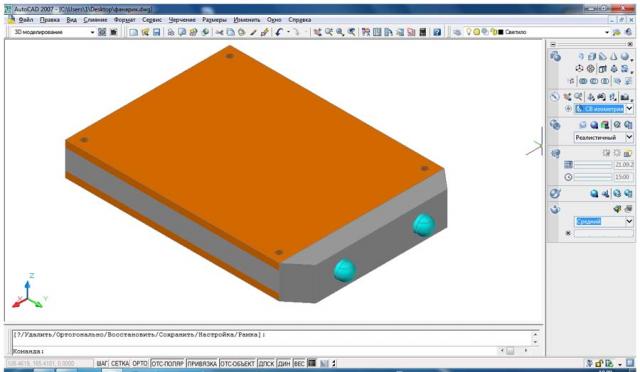Open the 3D моделирование workspace dropdown
The width and height of the screenshot is (640, 372).
click(53, 32)
